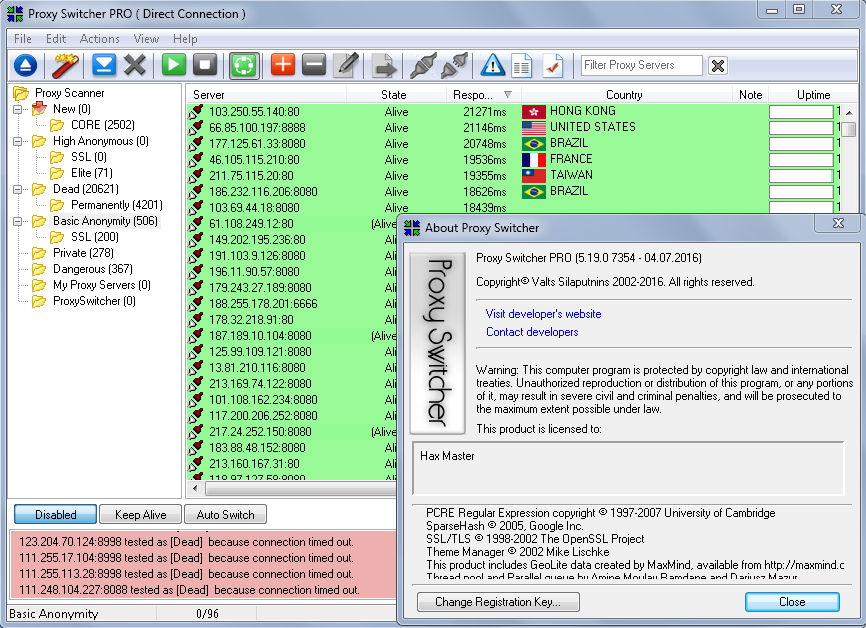866x628 pixels.
Task: Remove selected proxy using minus icon
Action: [312, 65]
